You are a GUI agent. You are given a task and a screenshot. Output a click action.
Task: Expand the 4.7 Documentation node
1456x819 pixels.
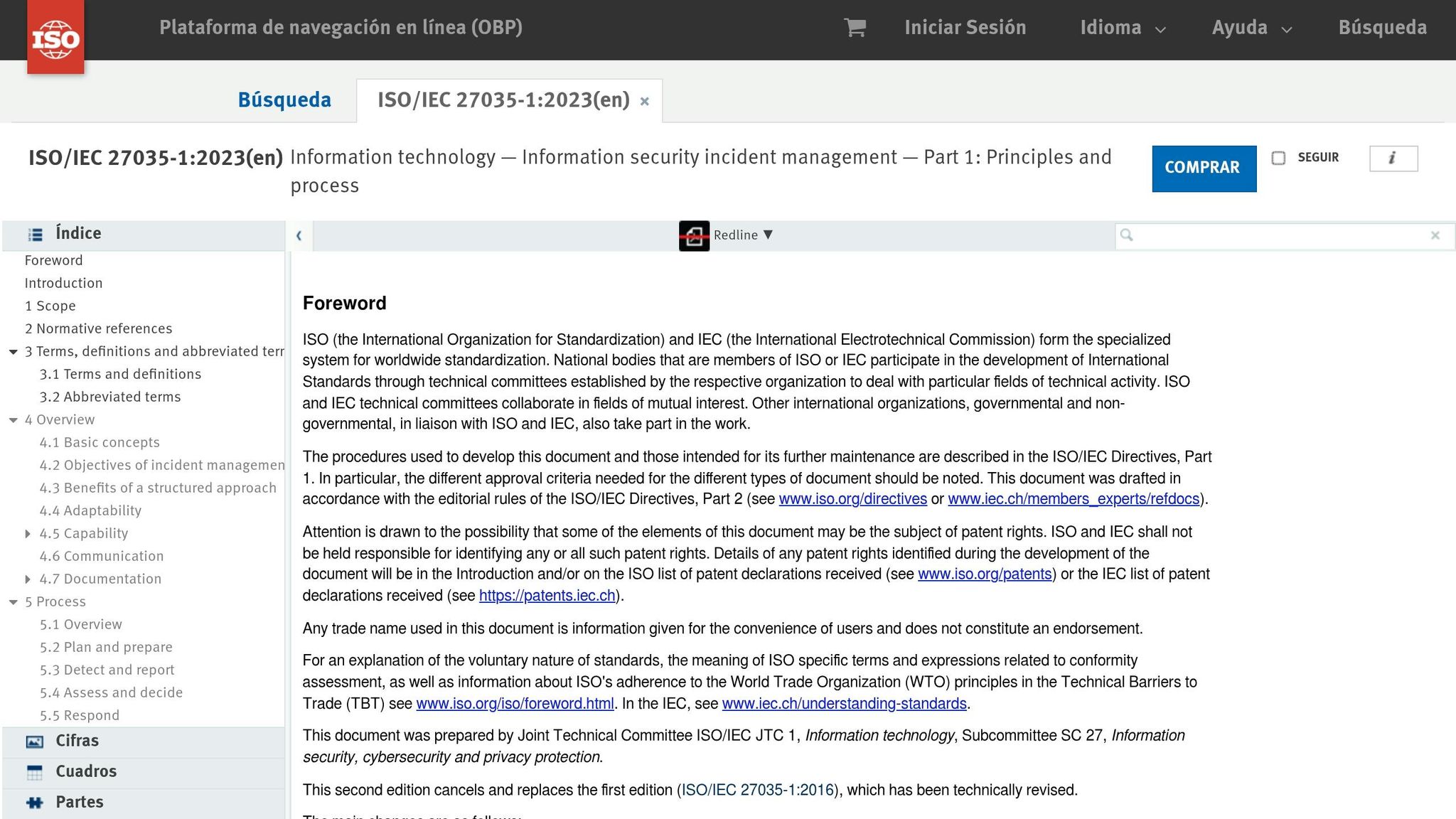click(28, 579)
